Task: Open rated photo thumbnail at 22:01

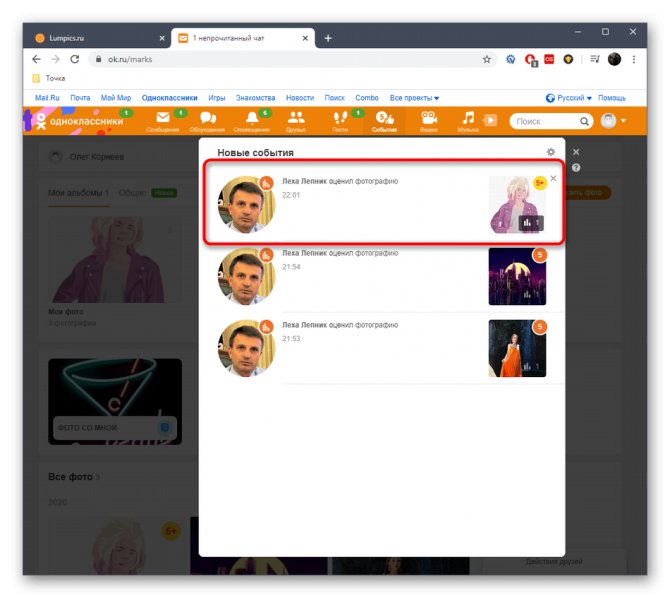Action: click(517, 205)
